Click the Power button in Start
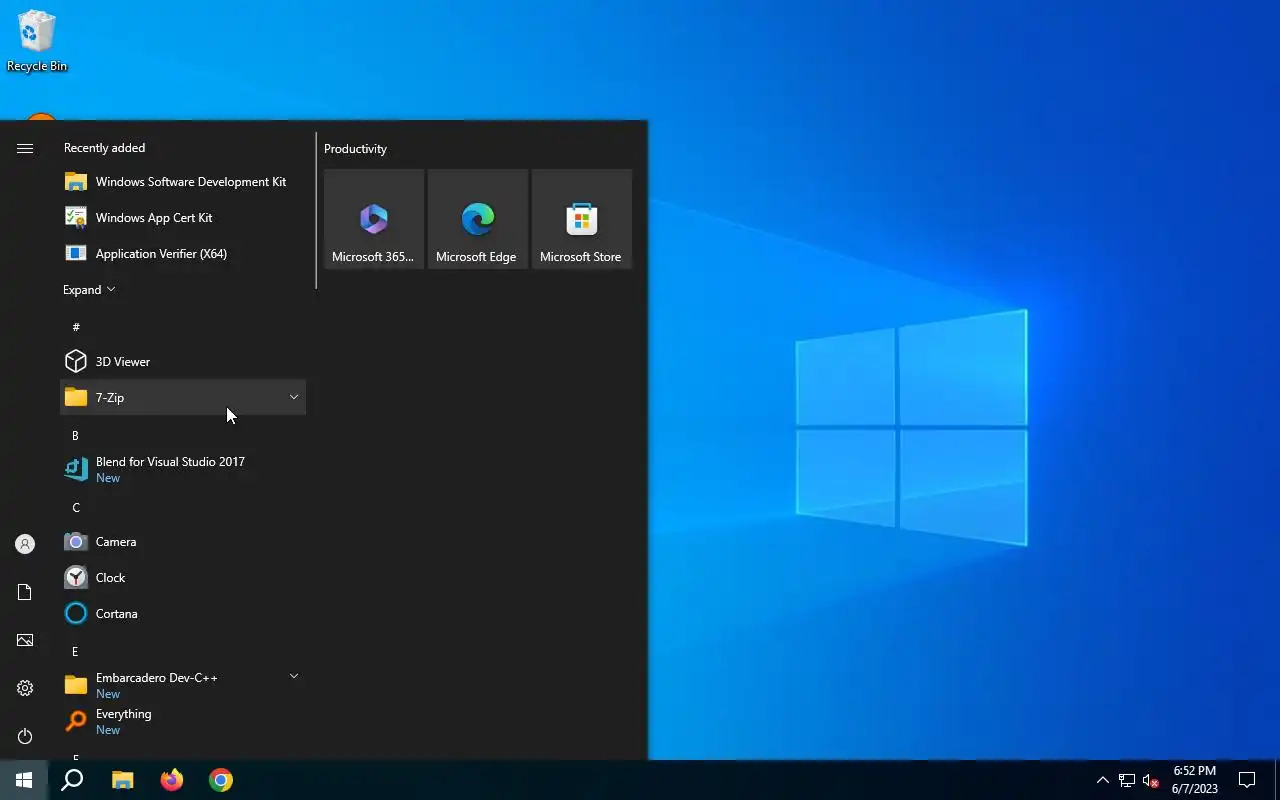This screenshot has height=800, width=1280. 25,736
